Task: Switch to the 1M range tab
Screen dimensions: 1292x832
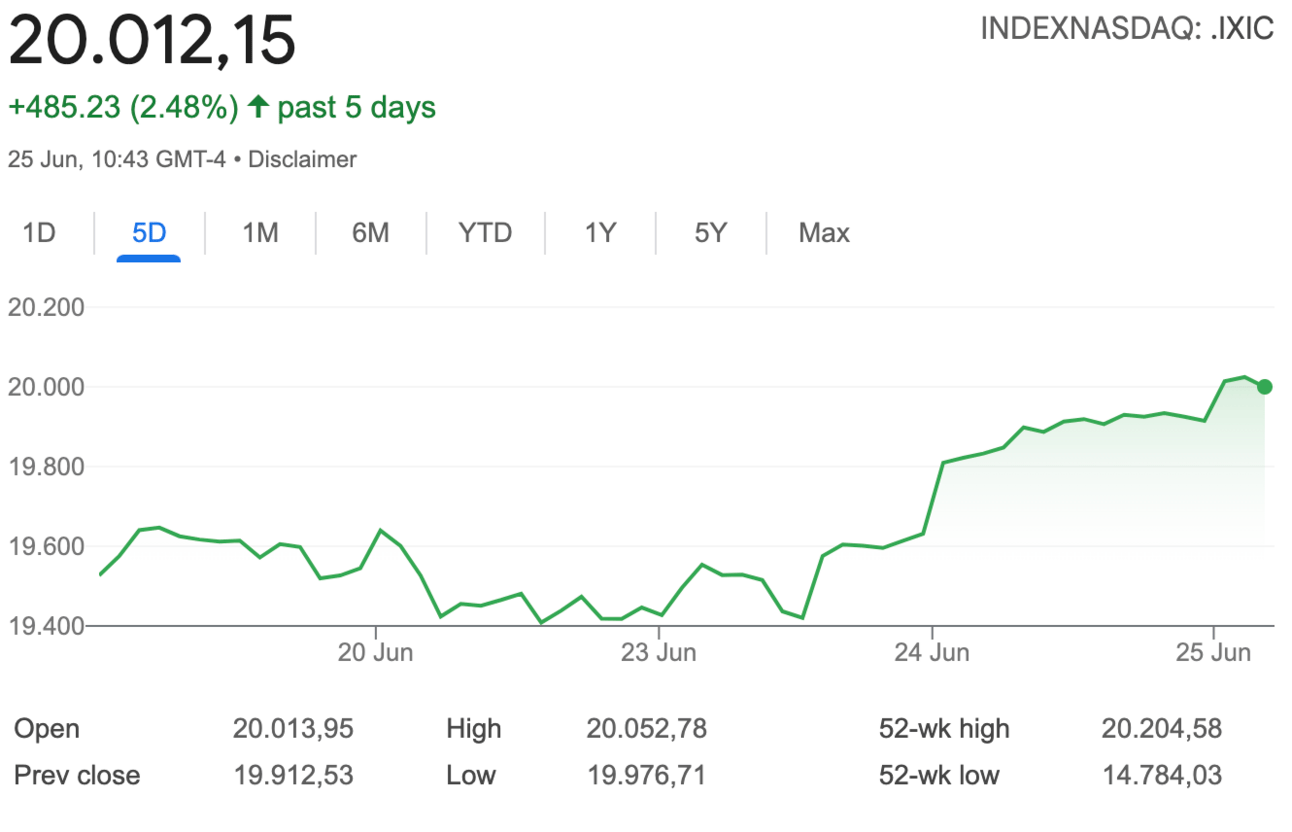Action: (x=260, y=233)
